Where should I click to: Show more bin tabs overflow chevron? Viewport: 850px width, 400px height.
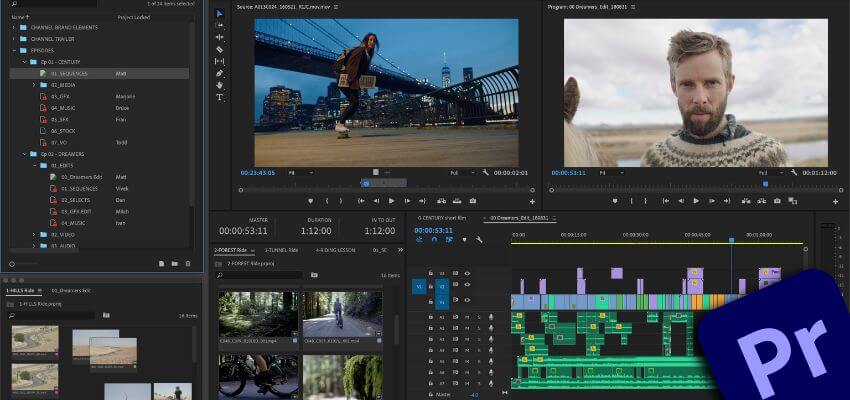coord(401,250)
